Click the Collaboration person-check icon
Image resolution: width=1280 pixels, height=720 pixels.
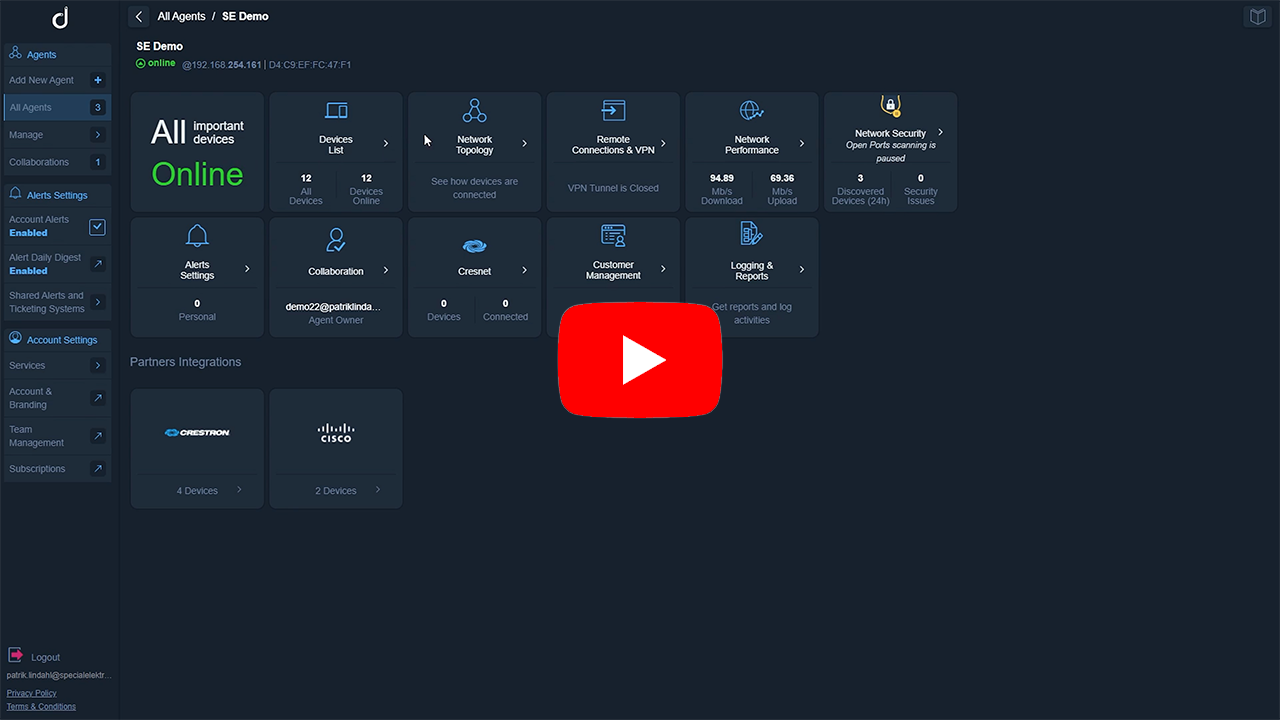point(336,240)
